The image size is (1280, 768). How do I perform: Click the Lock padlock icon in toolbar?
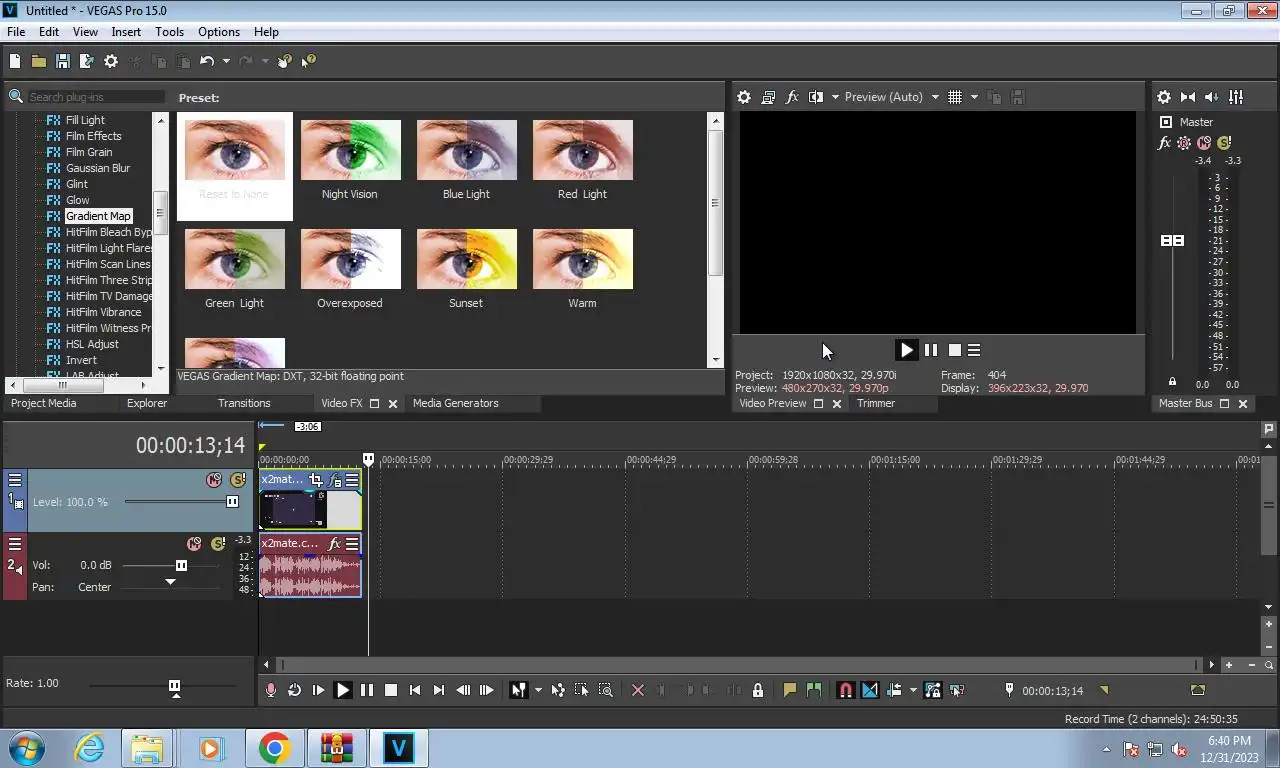(758, 690)
